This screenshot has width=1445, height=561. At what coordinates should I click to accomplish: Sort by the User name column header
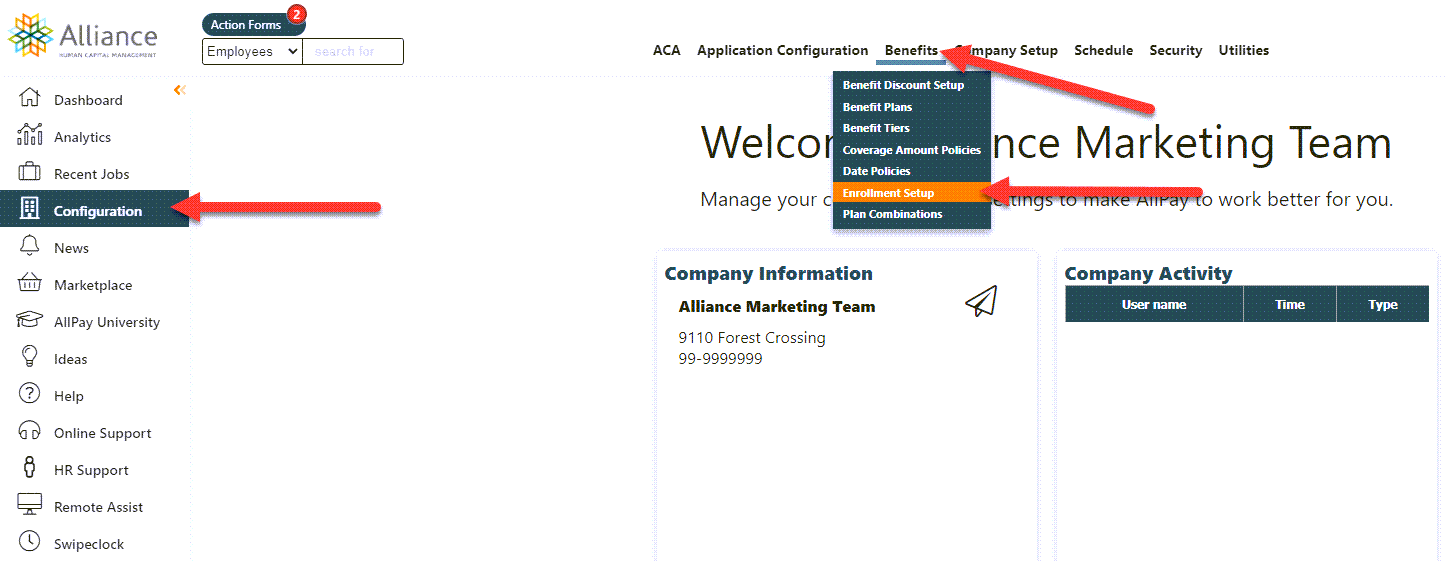pos(1154,304)
